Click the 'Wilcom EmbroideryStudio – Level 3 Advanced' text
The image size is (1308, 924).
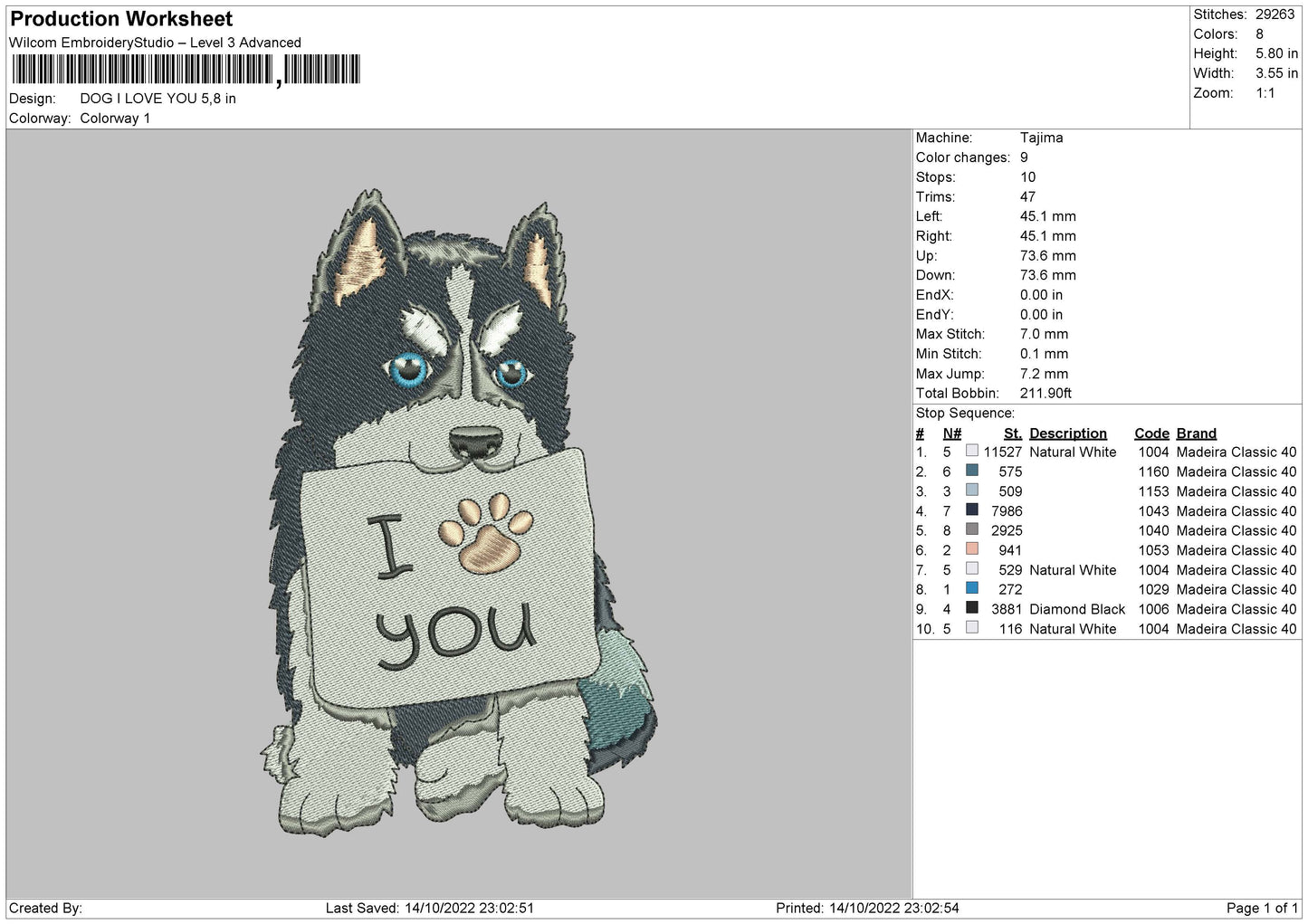(155, 43)
